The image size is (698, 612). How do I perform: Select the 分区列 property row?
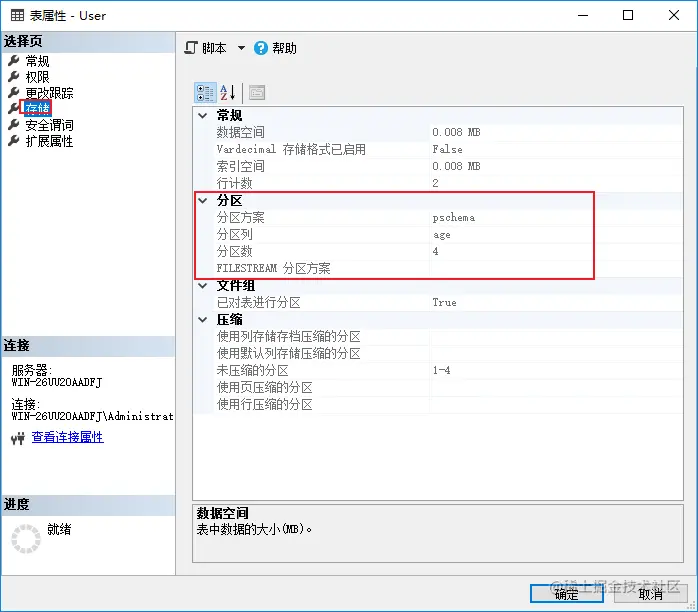(x=448, y=235)
